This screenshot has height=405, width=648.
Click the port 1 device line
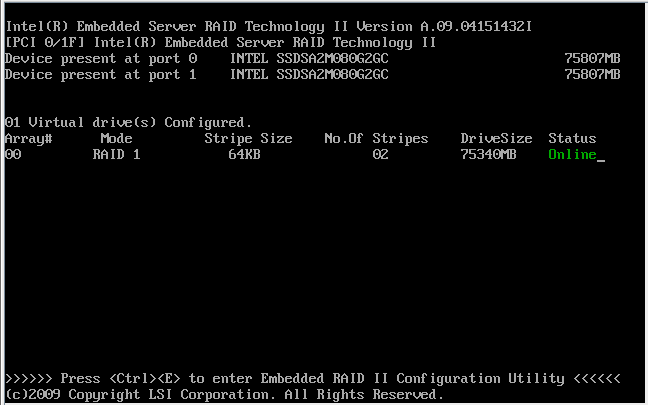pos(312,74)
